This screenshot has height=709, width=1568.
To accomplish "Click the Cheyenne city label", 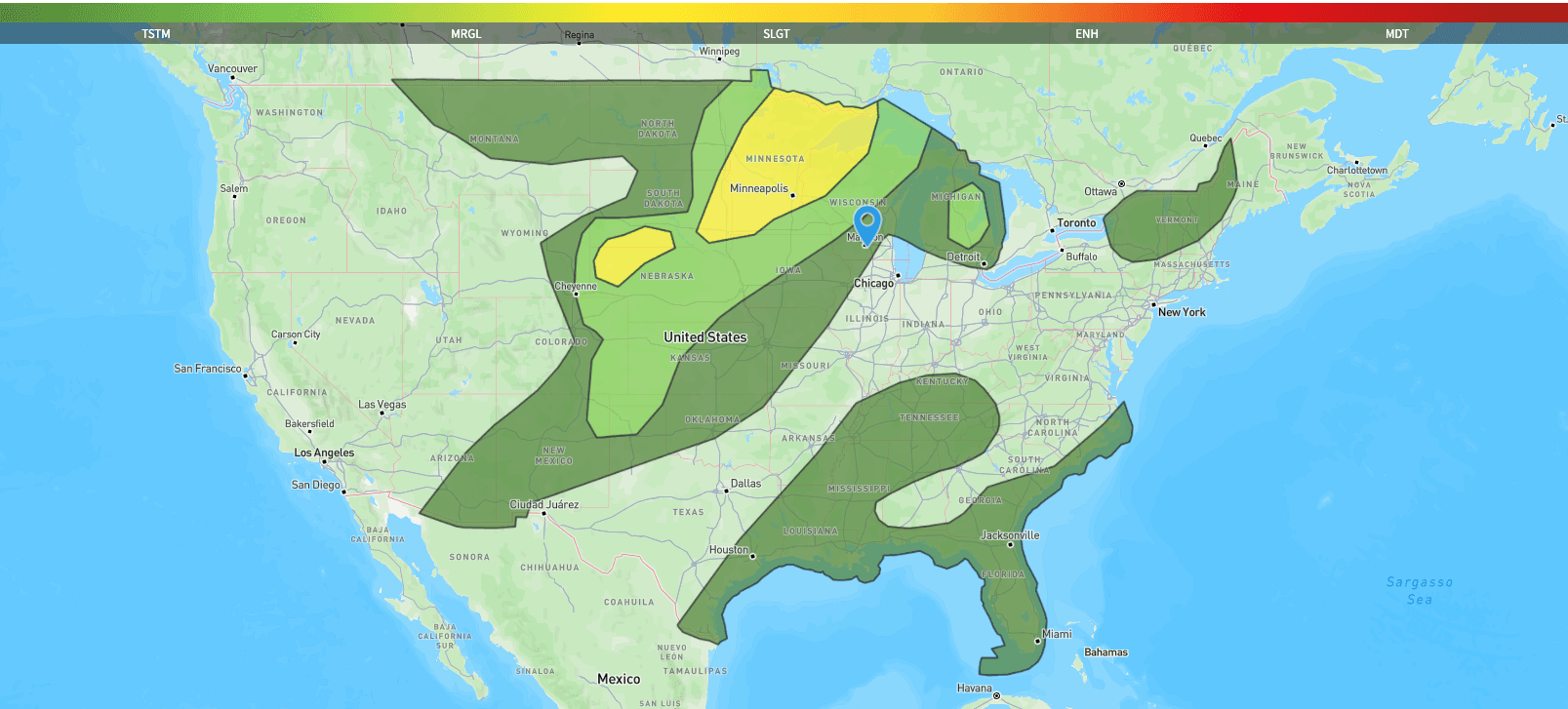I will click(576, 287).
